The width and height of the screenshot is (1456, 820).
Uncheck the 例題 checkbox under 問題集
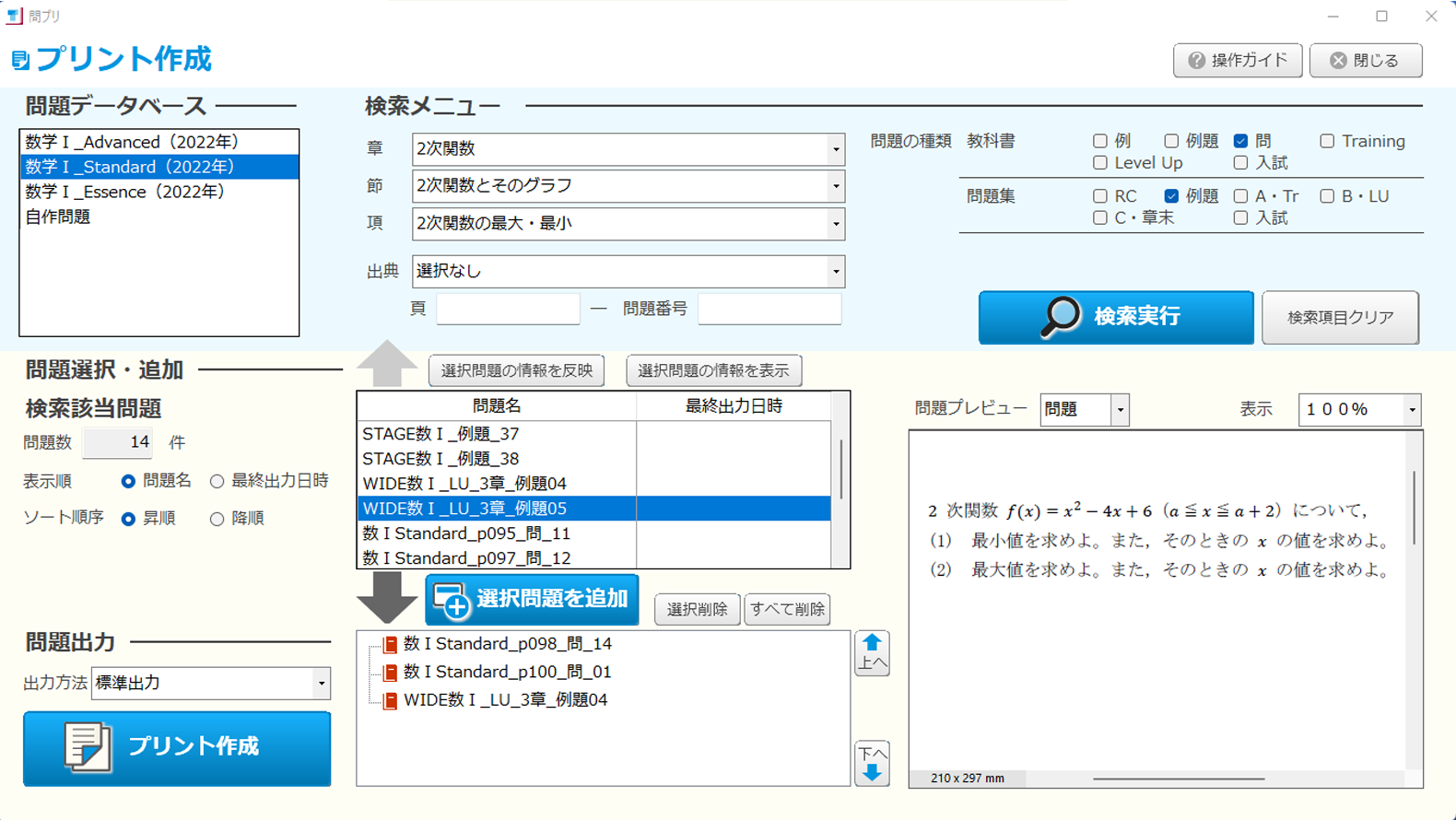pos(1171,196)
